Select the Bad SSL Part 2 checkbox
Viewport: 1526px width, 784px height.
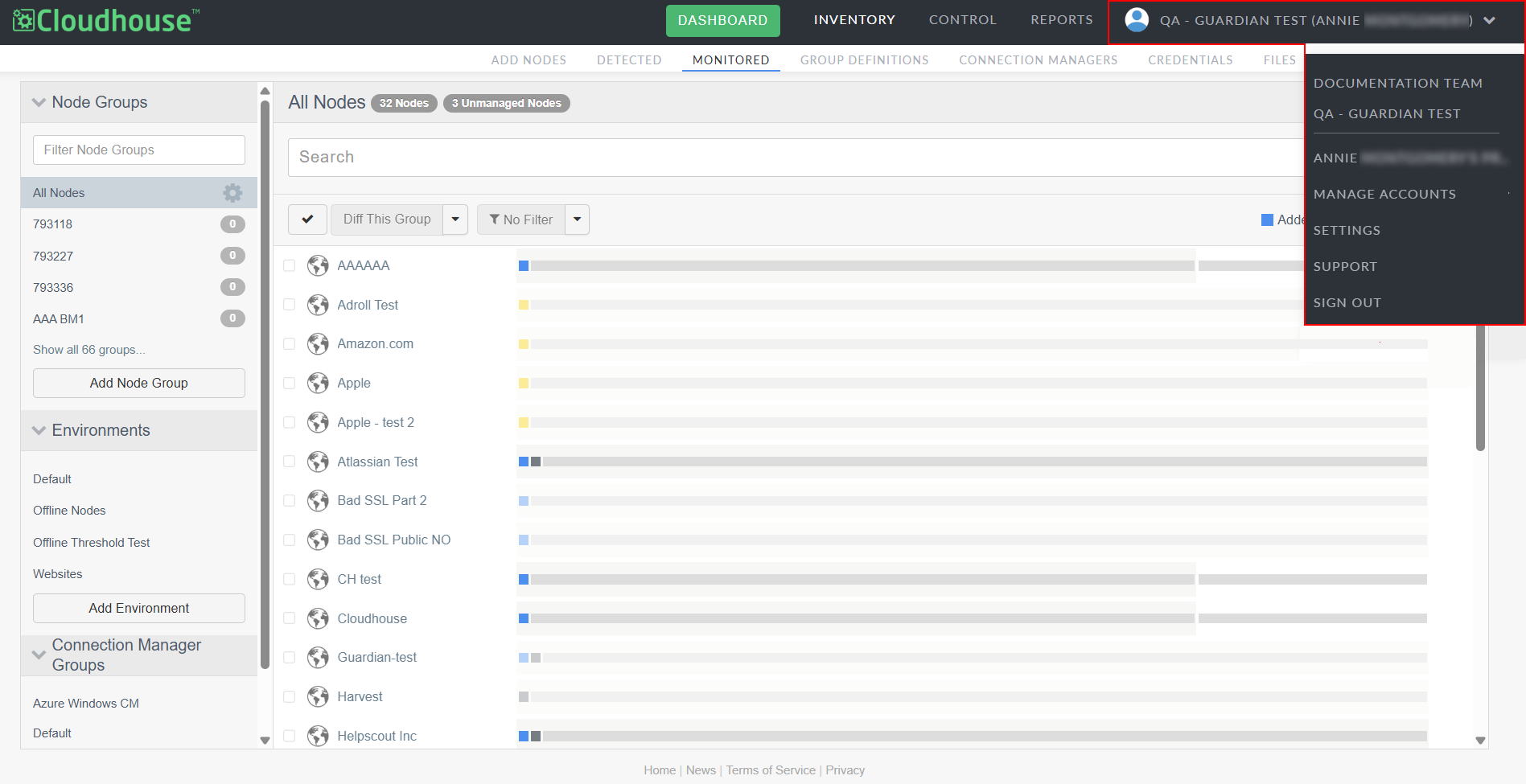[290, 501]
